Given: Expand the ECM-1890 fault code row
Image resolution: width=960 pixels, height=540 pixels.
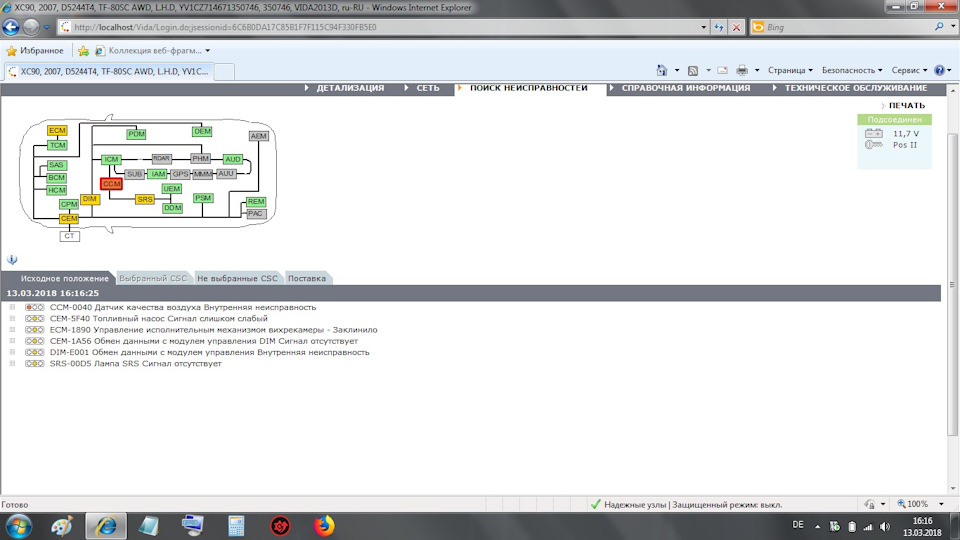Looking at the screenshot, I should point(12,330).
